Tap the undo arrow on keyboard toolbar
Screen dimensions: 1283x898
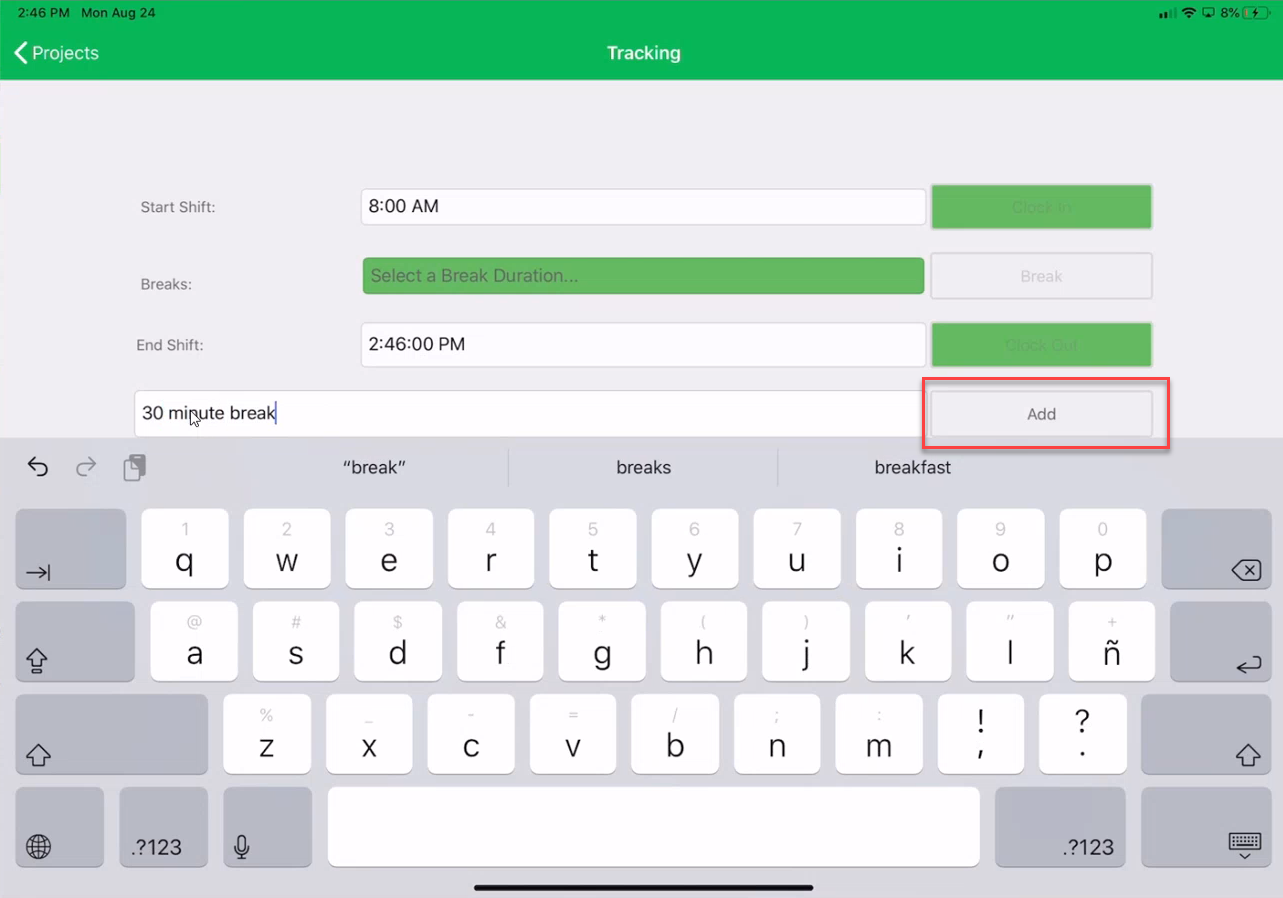[x=38, y=467]
